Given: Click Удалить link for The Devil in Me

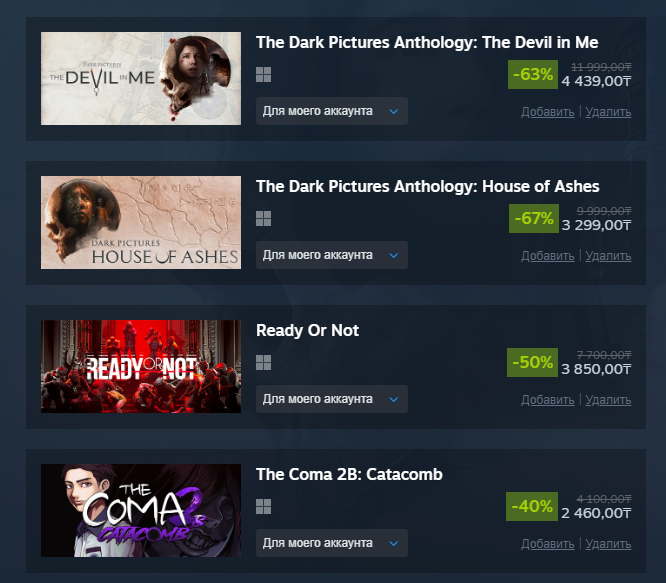Looking at the screenshot, I should [x=608, y=112].
